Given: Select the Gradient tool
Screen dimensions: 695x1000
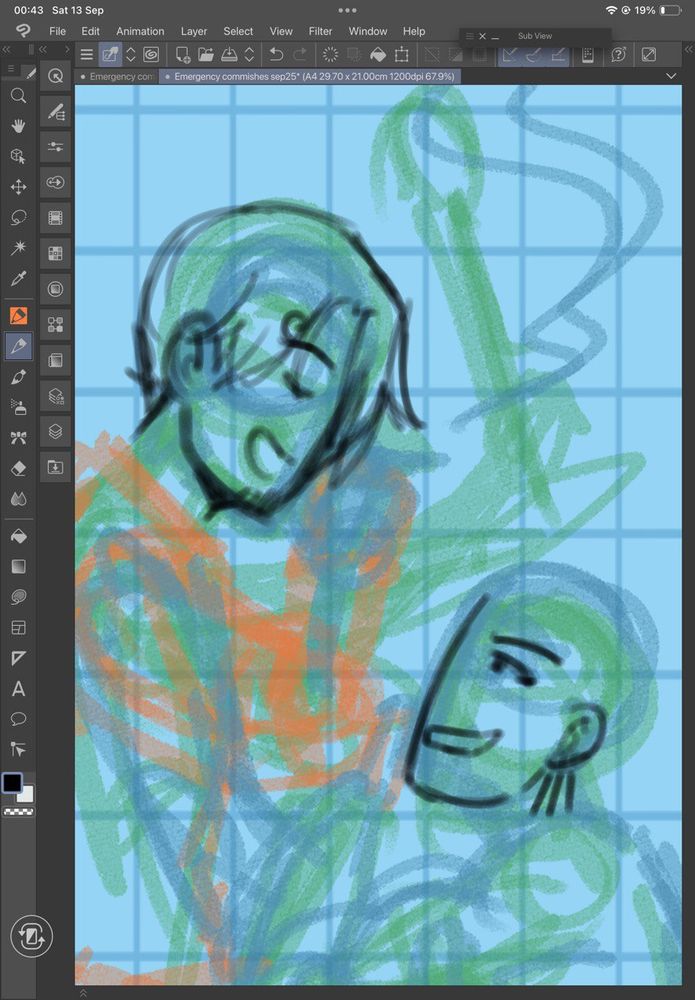Looking at the screenshot, I should point(18,566).
